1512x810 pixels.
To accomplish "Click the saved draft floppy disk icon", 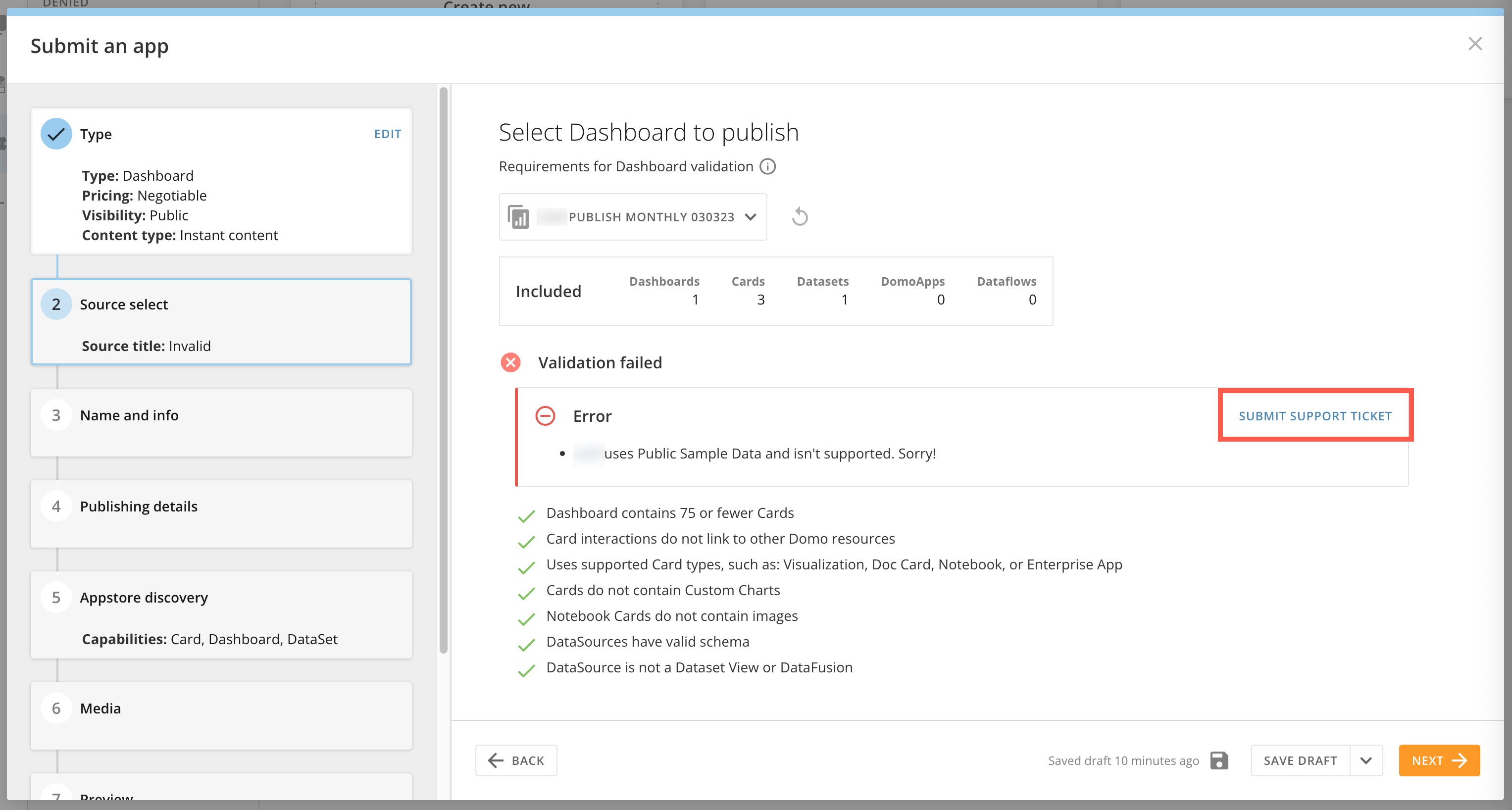I will click(x=1219, y=760).
